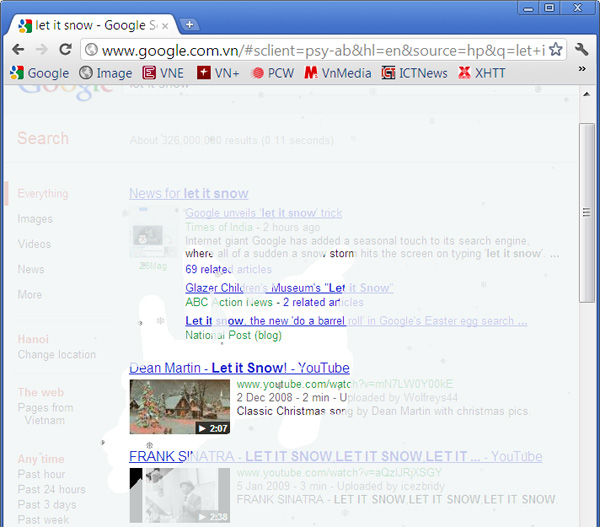This screenshot has width=600, height=527.
Task: Click the news article thumbnail image
Action: tap(153, 233)
